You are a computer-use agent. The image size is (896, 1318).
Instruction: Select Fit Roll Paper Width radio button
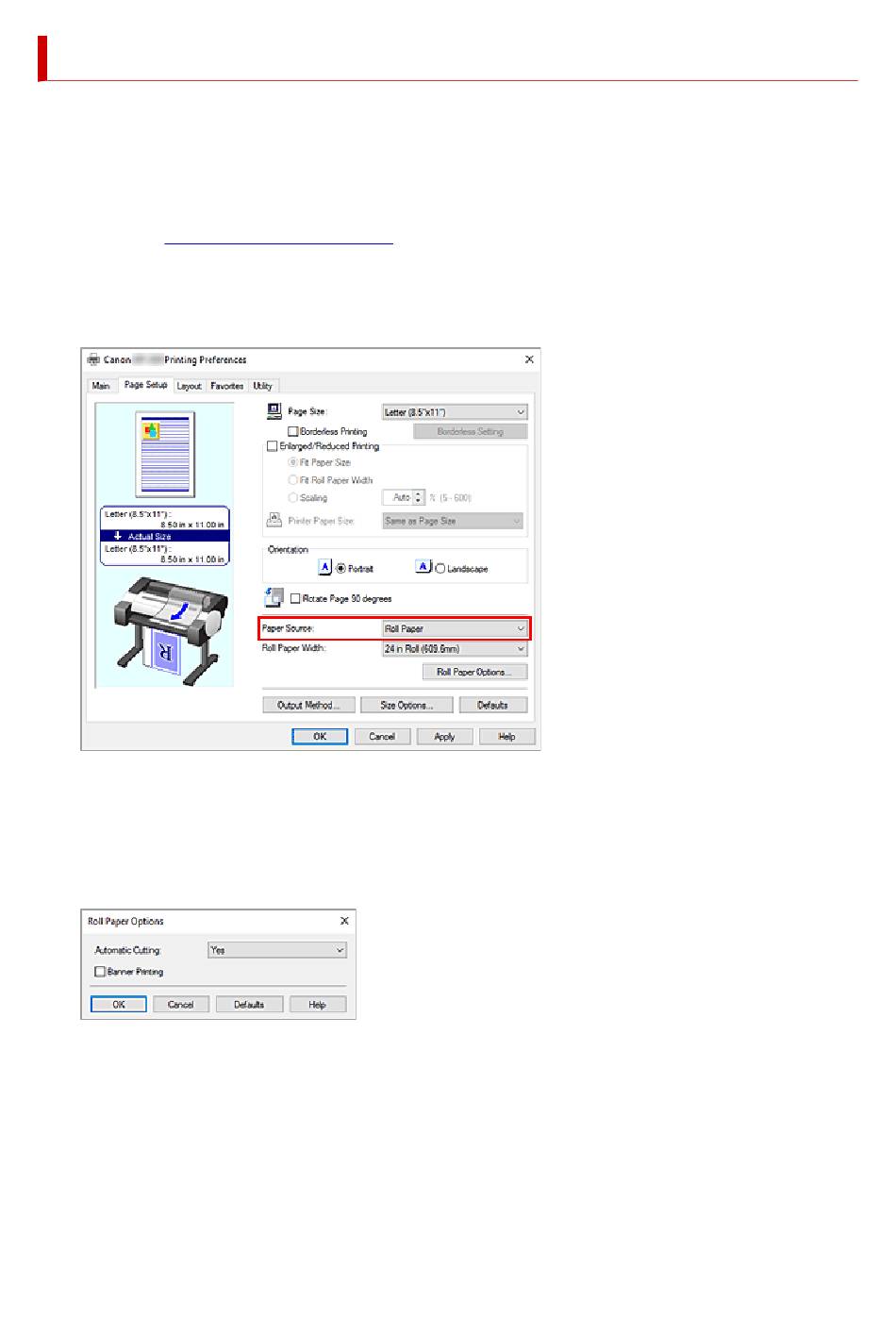click(293, 480)
